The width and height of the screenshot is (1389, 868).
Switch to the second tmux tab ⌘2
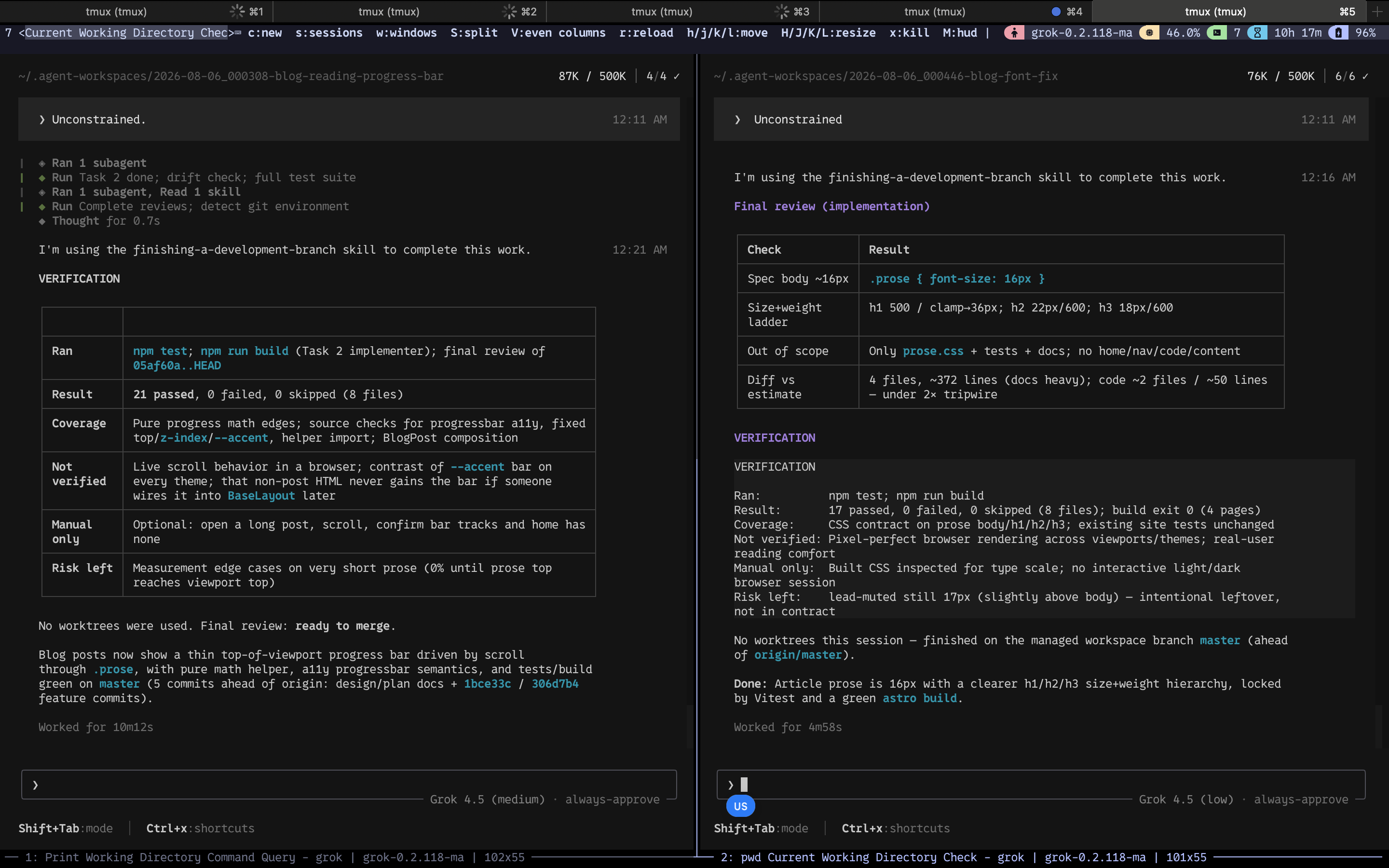[409, 12]
